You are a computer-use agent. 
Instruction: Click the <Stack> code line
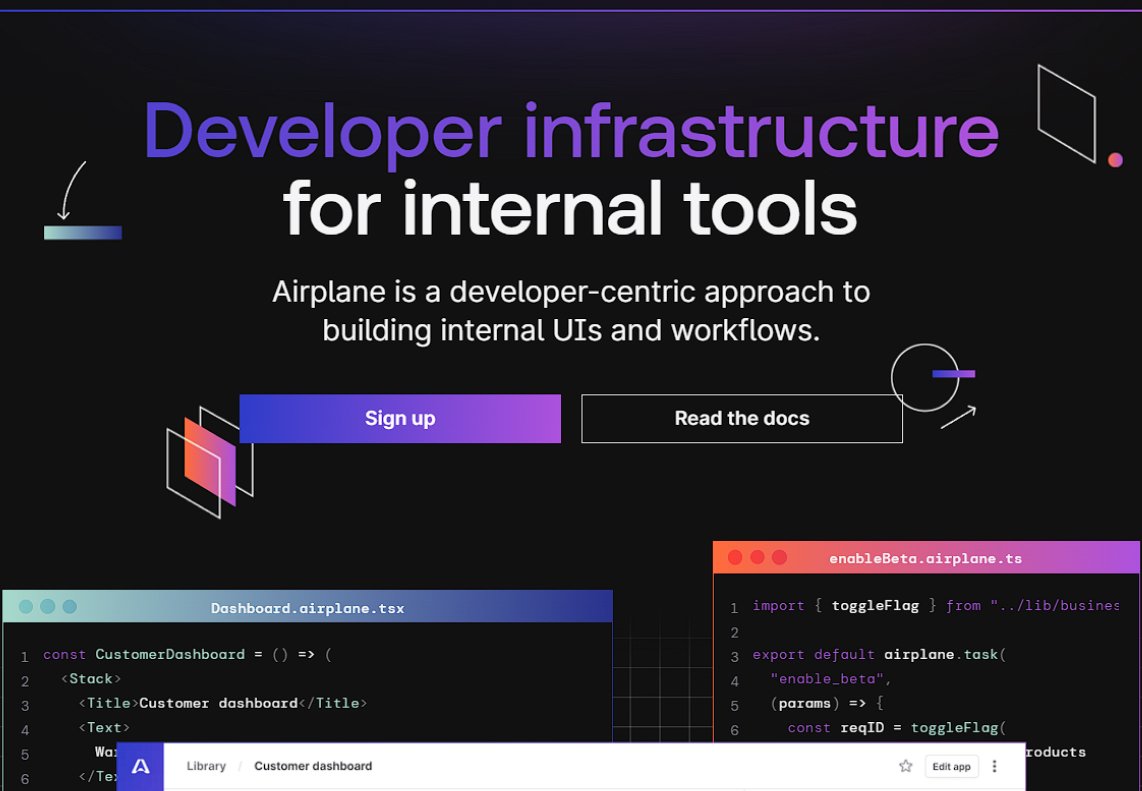click(91, 679)
